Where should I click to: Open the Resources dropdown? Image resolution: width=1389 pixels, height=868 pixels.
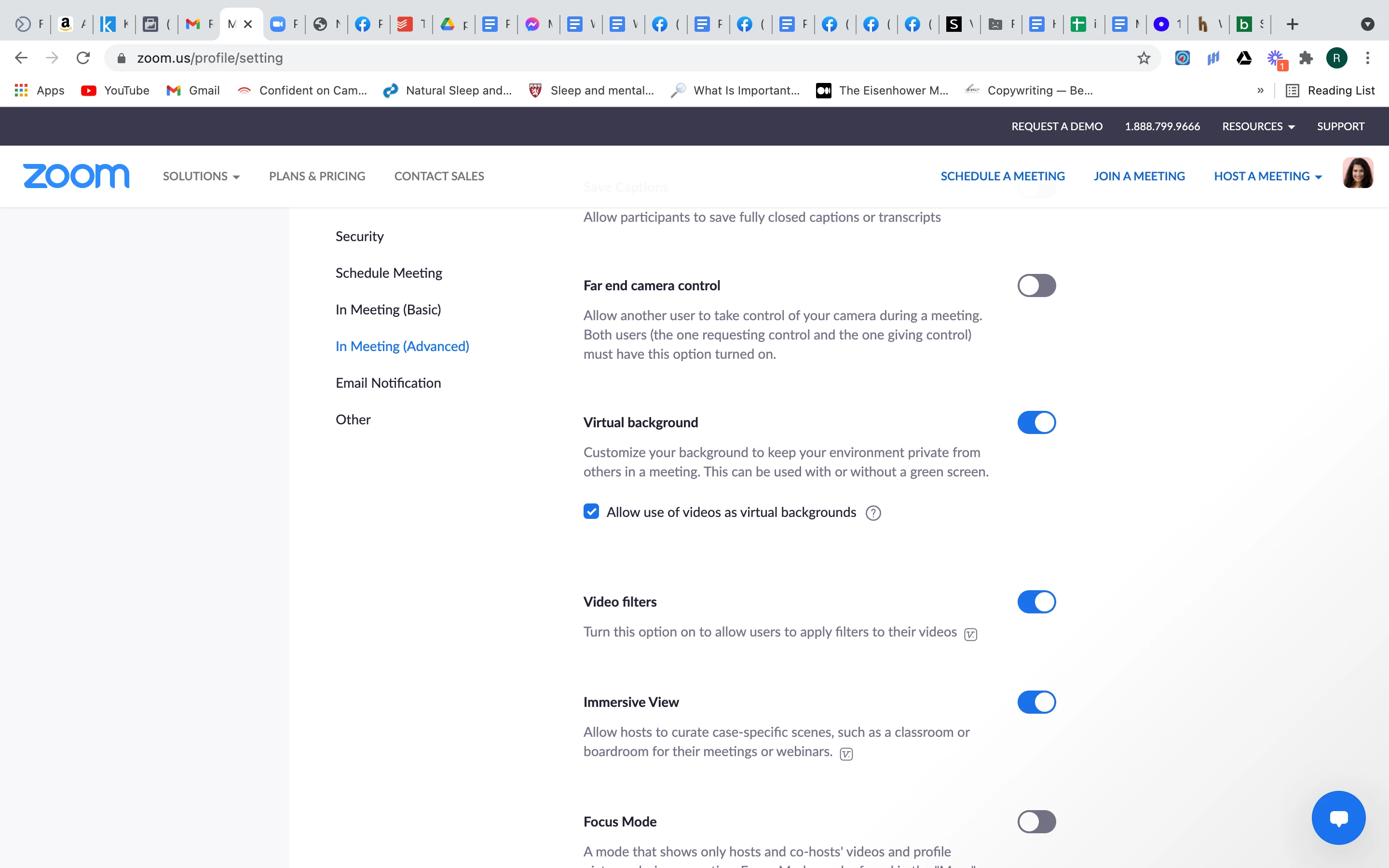pos(1258,126)
